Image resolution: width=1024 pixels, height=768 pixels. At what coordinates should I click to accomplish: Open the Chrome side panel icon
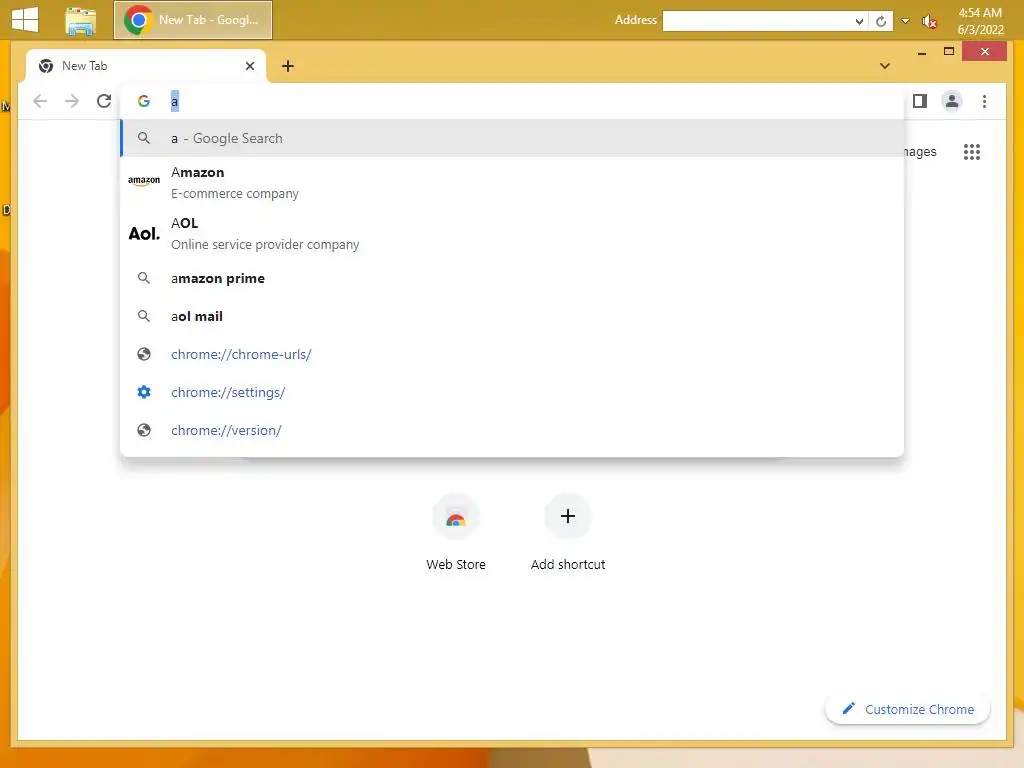[x=920, y=101]
